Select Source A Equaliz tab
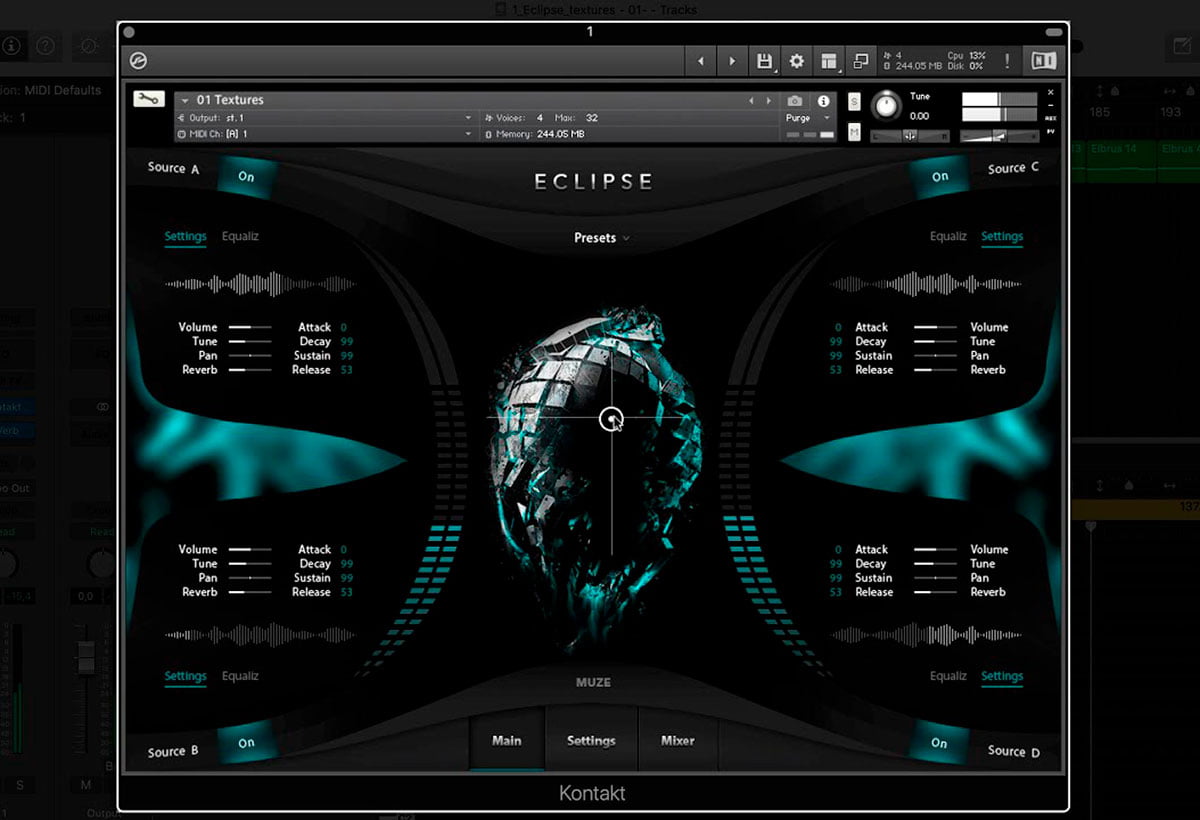This screenshot has height=820, width=1200. 240,237
